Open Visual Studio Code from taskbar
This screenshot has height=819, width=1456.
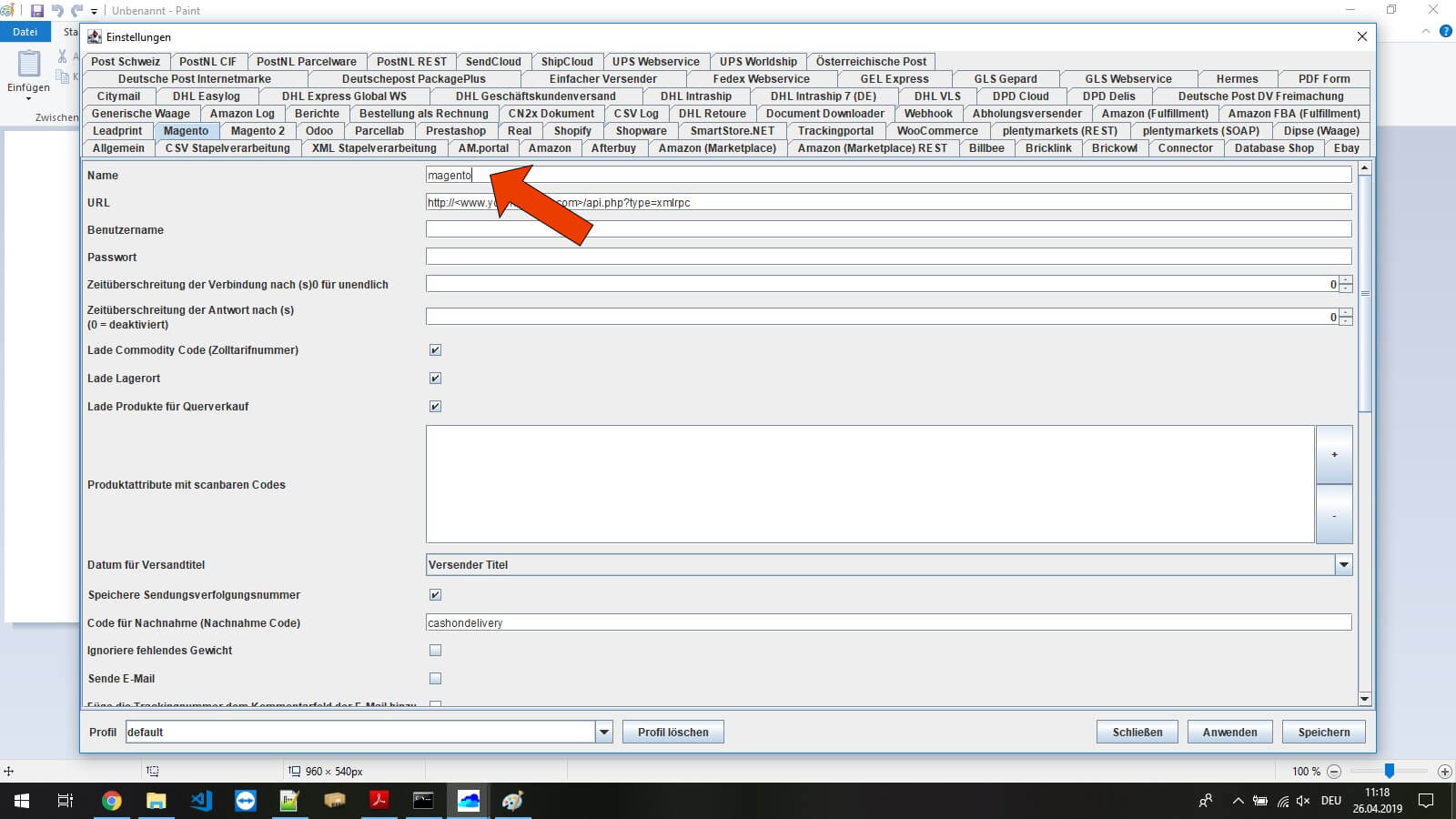click(x=201, y=801)
